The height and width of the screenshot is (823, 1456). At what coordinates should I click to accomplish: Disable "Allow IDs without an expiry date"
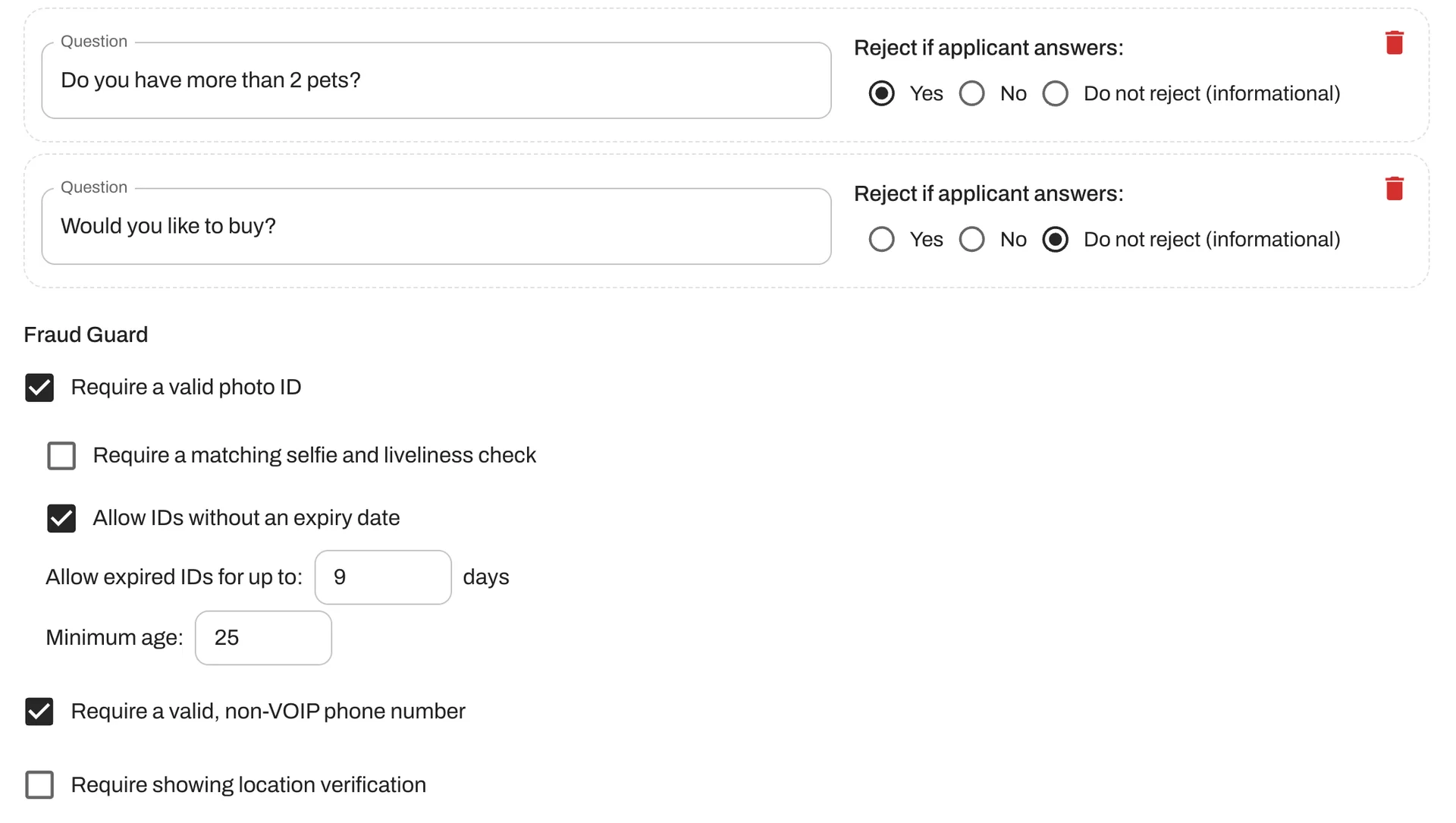coord(61,519)
